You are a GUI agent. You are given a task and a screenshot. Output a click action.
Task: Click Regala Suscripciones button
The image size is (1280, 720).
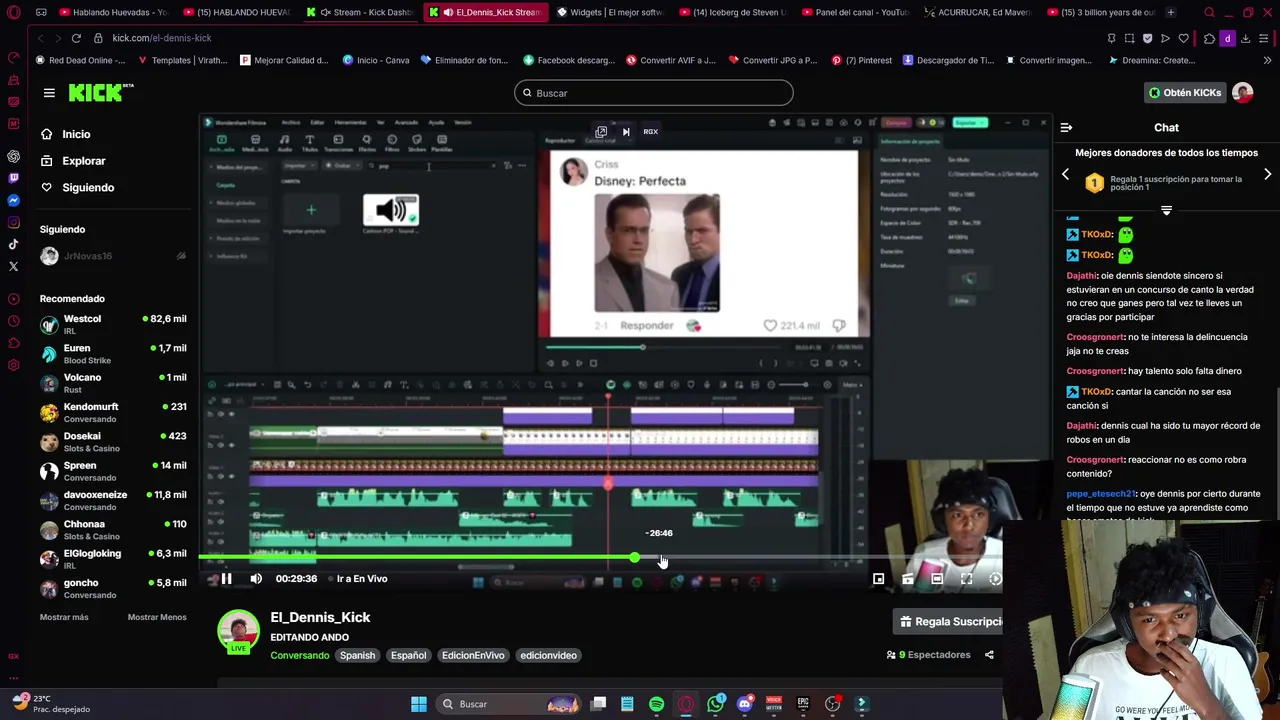tap(948, 622)
